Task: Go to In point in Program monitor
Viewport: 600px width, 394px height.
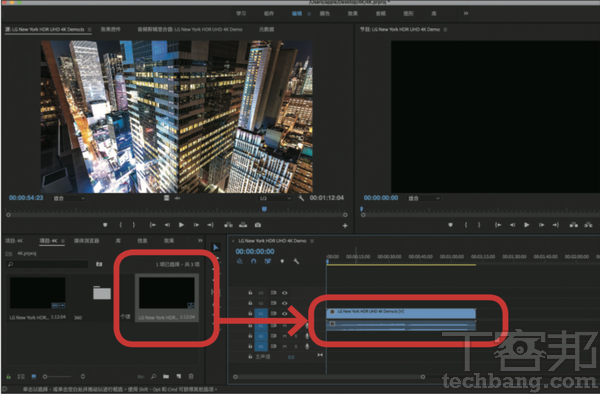Action: click(x=498, y=225)
